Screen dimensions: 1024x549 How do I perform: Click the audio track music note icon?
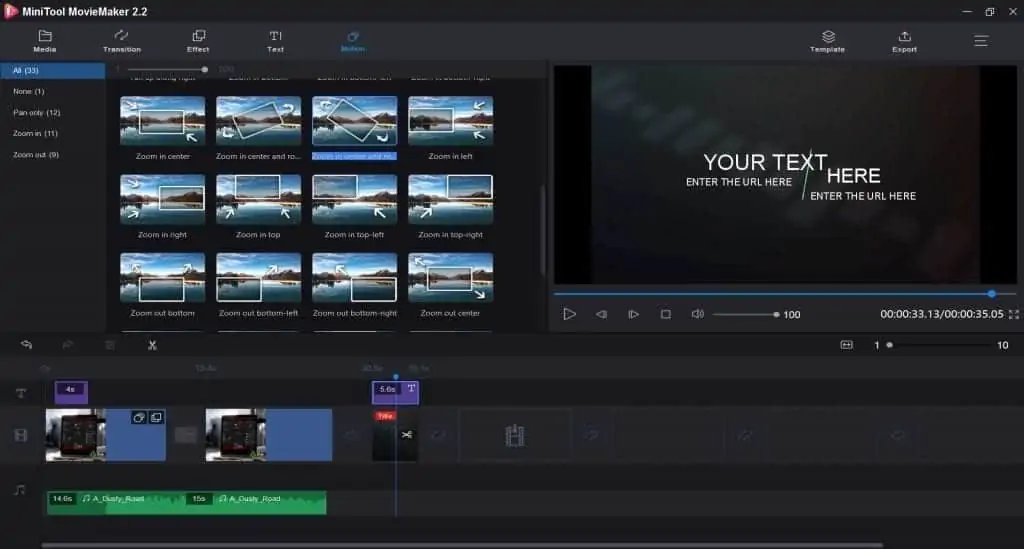point(20,490)
